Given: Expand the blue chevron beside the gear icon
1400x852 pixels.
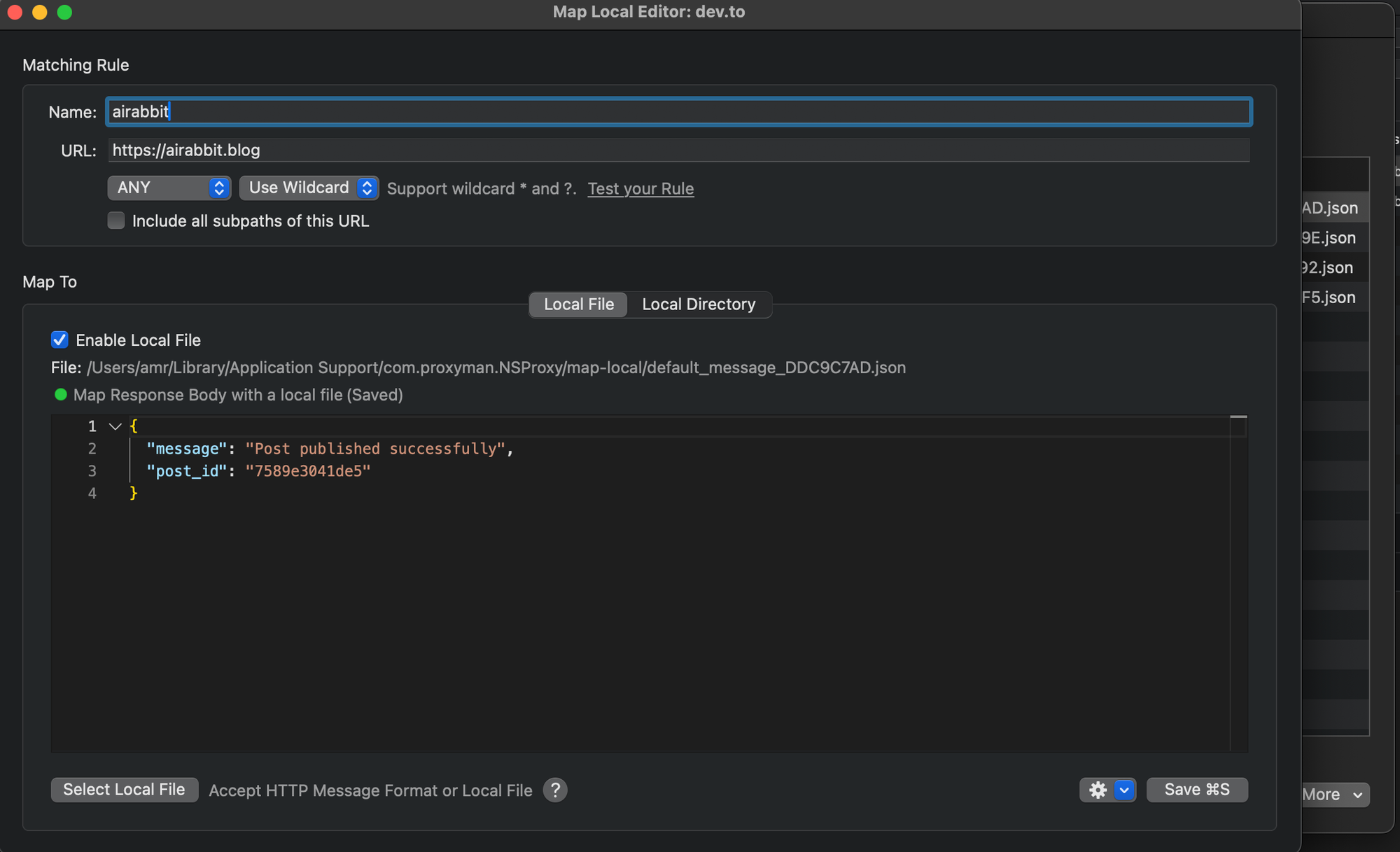Looking at the screenshot, I should tap(1125, 790).
